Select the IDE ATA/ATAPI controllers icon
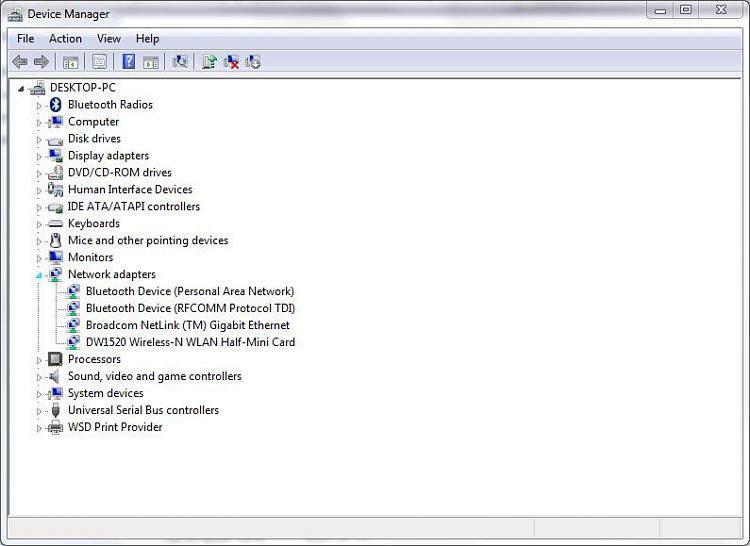 55,207
